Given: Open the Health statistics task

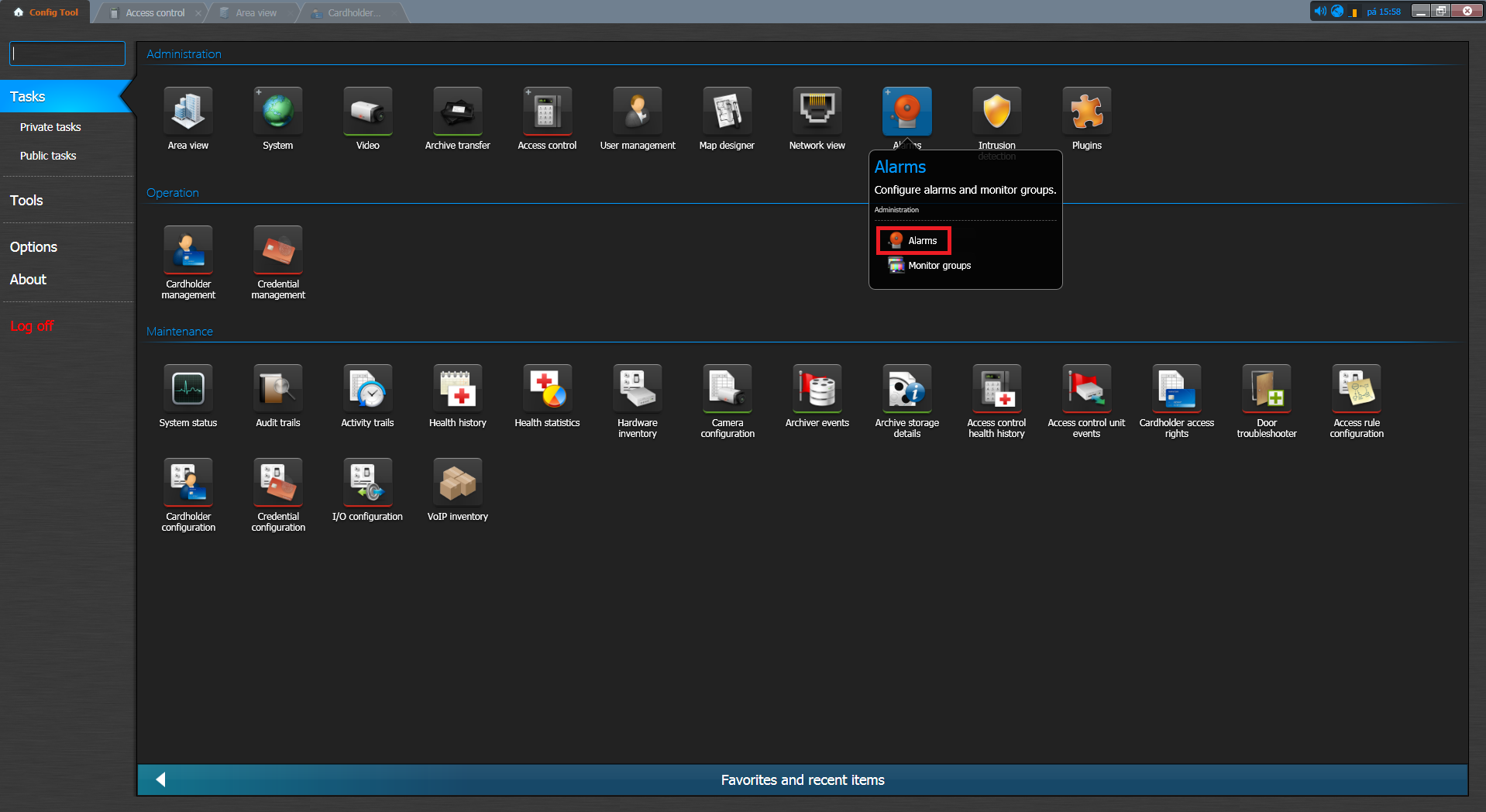Looking at the screenshot, I should tap(547, 390).
